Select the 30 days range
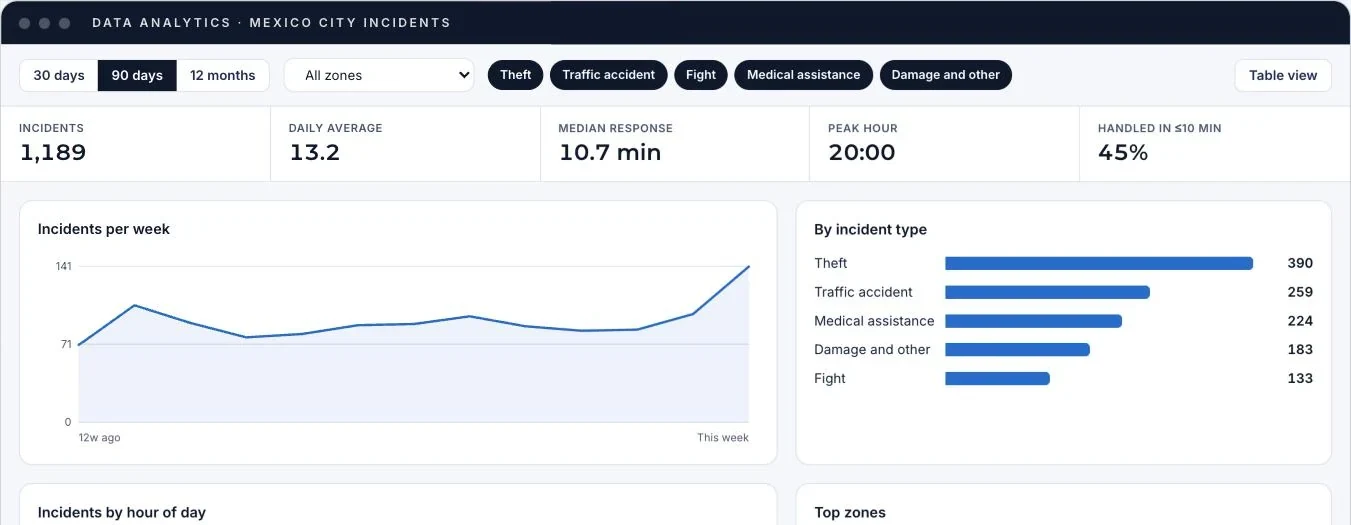Screen dimensions: 1351x525 click(x=59, y=75)
